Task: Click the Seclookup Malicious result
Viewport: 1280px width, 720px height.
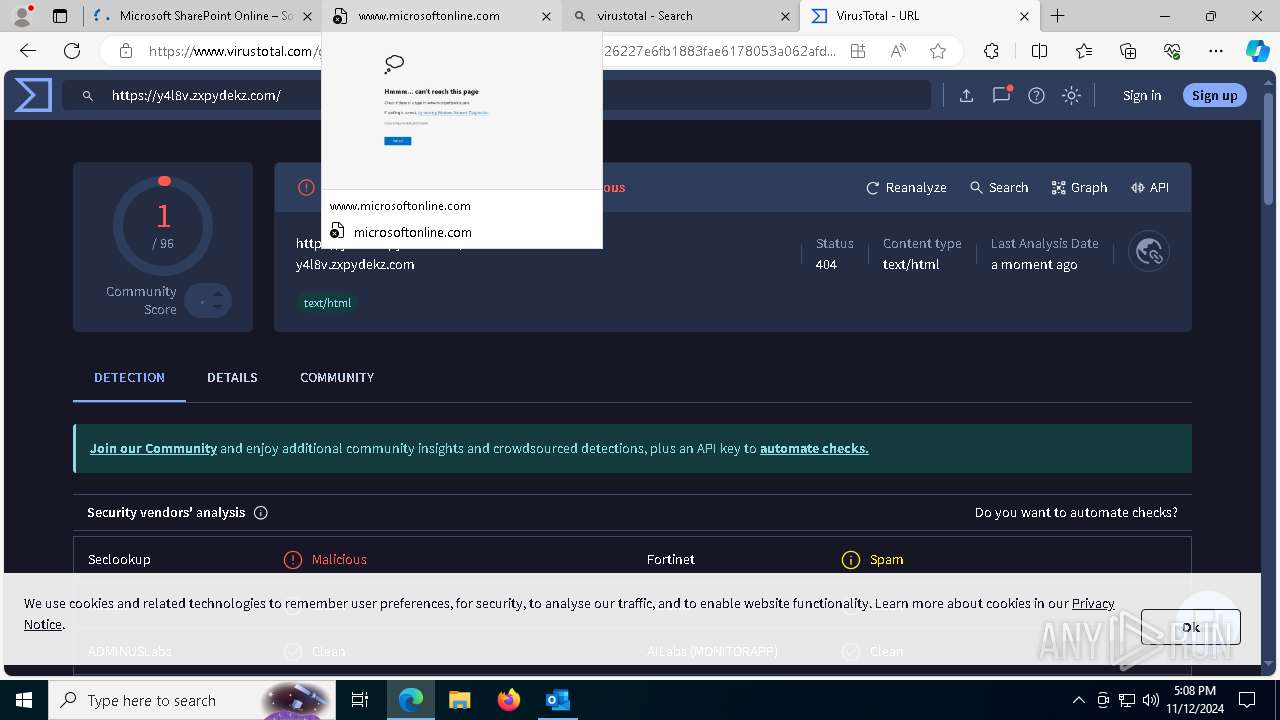Action: [x=327, y=560]
